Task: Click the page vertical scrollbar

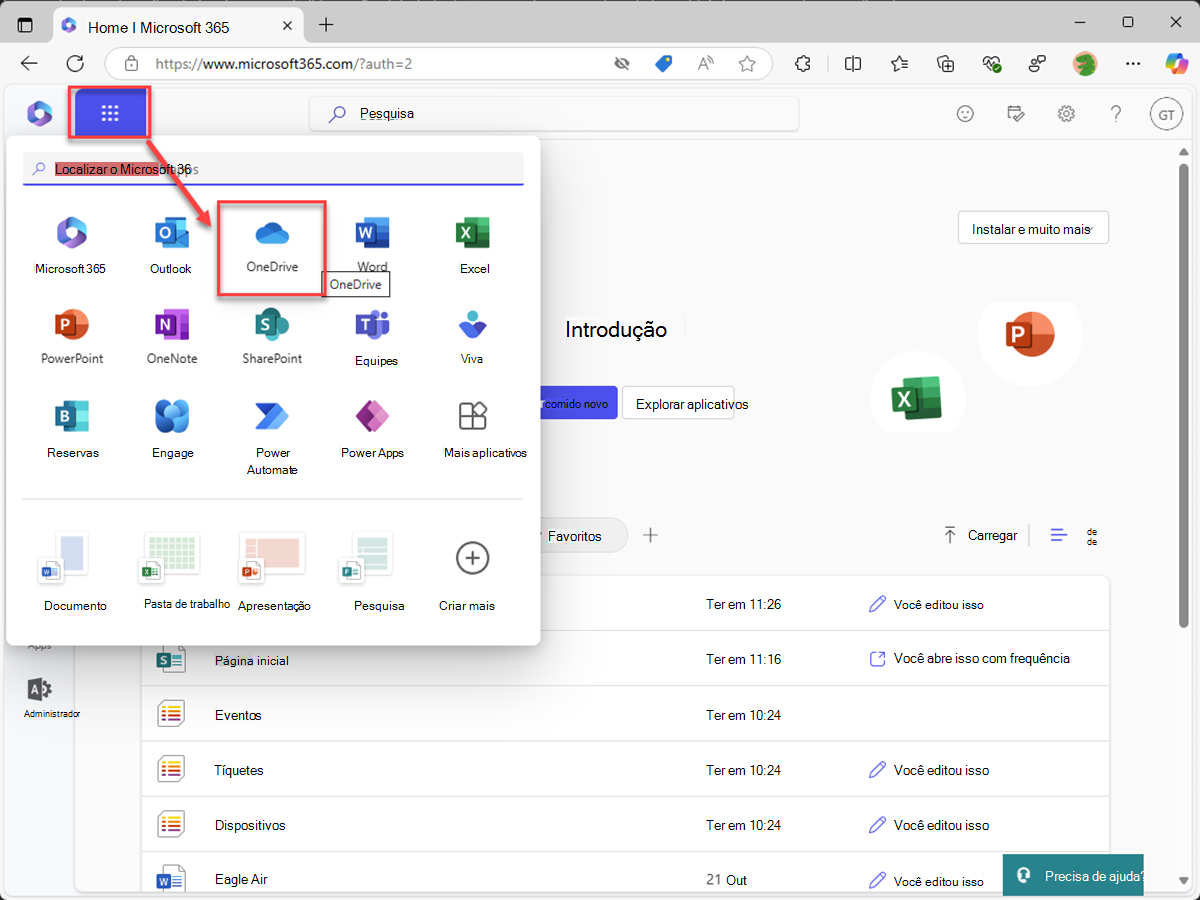Action: click(1184, 395)
